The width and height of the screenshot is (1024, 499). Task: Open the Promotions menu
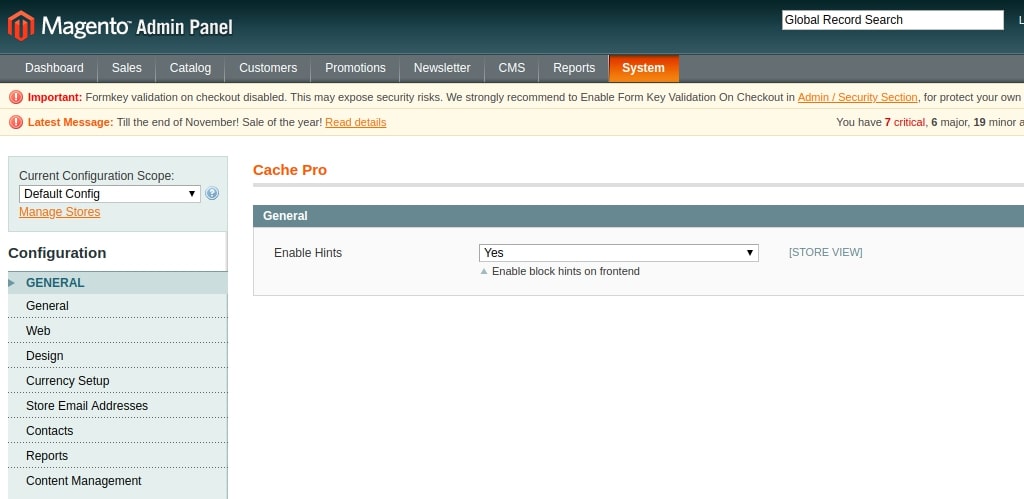pyautogui.click(x=355, y=68)
